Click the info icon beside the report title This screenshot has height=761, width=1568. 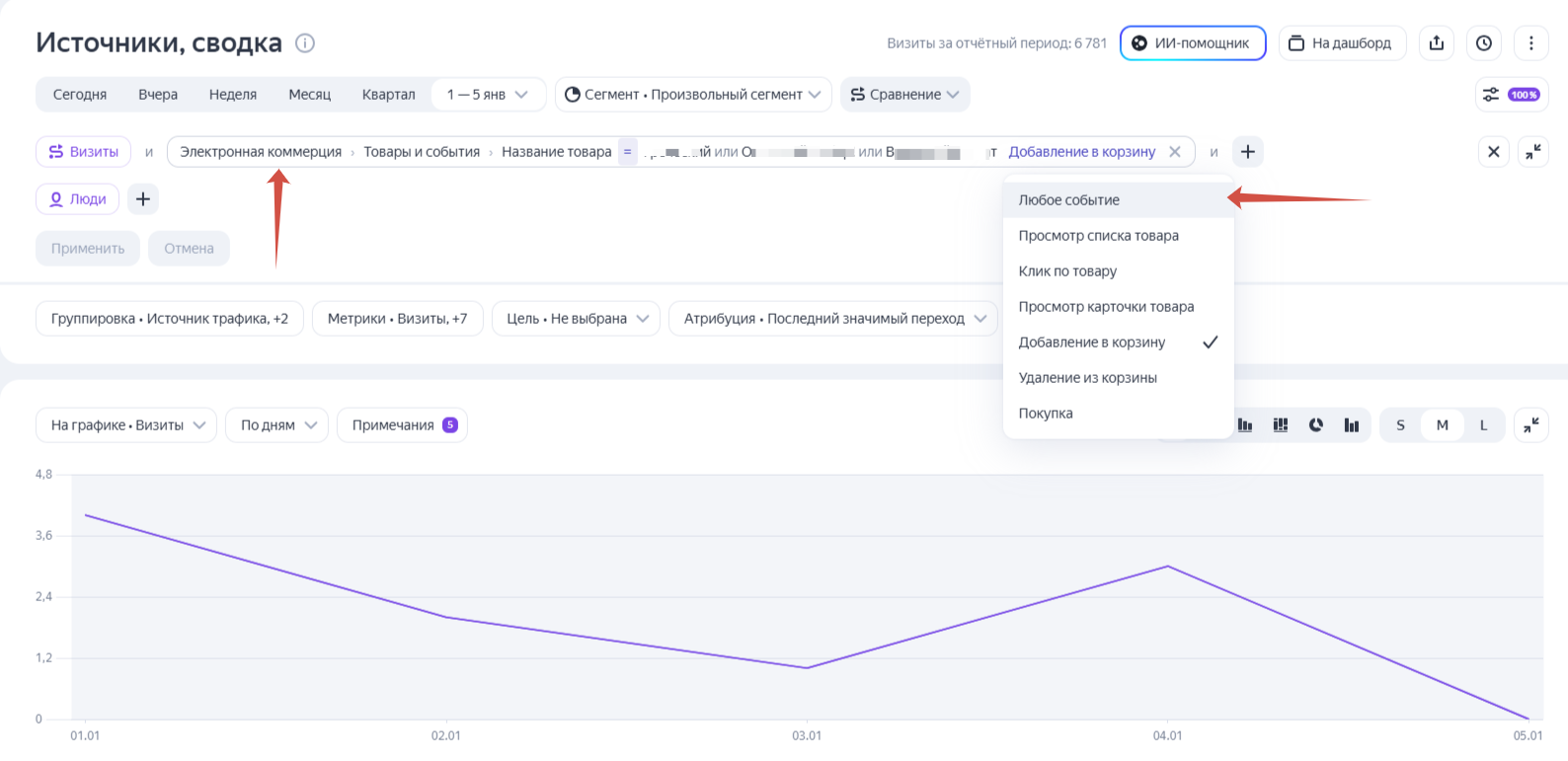(305, 43)
